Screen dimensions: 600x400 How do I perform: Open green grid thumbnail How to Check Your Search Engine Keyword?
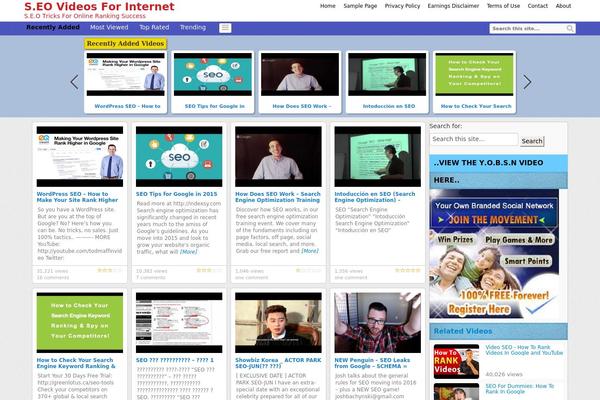(x=80, y=323)
